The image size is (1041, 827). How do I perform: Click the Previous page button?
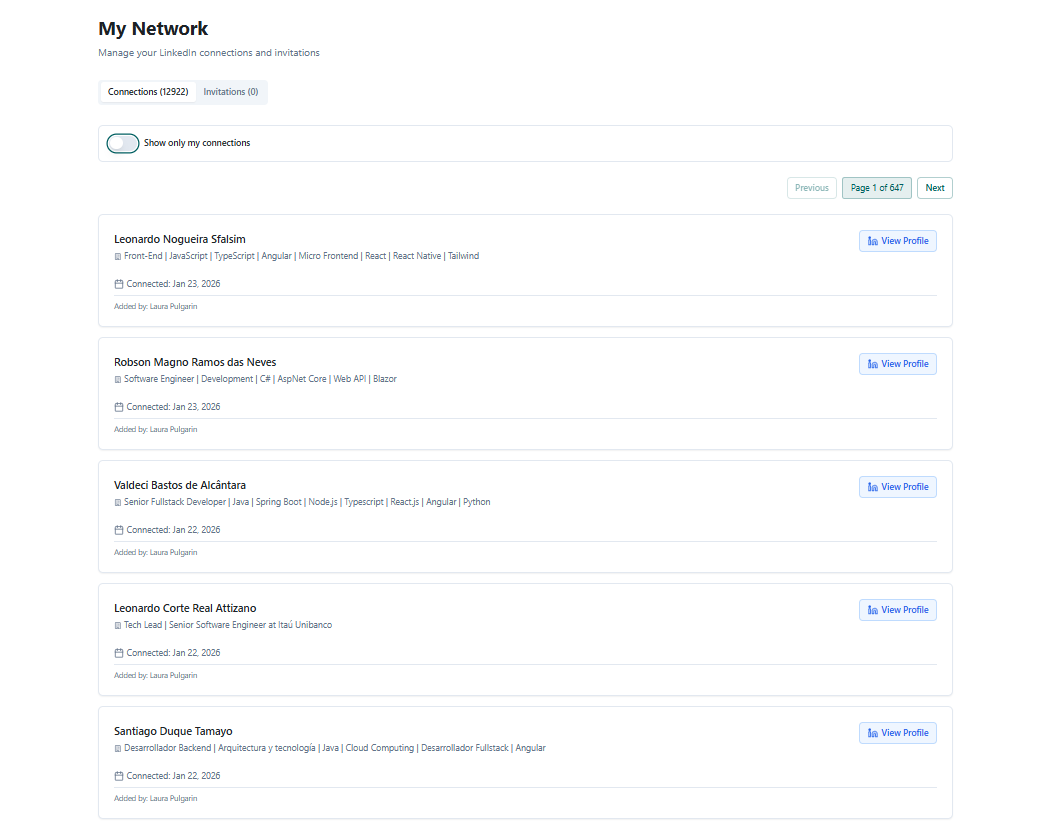pyautogui.click(x=811, y=187)
